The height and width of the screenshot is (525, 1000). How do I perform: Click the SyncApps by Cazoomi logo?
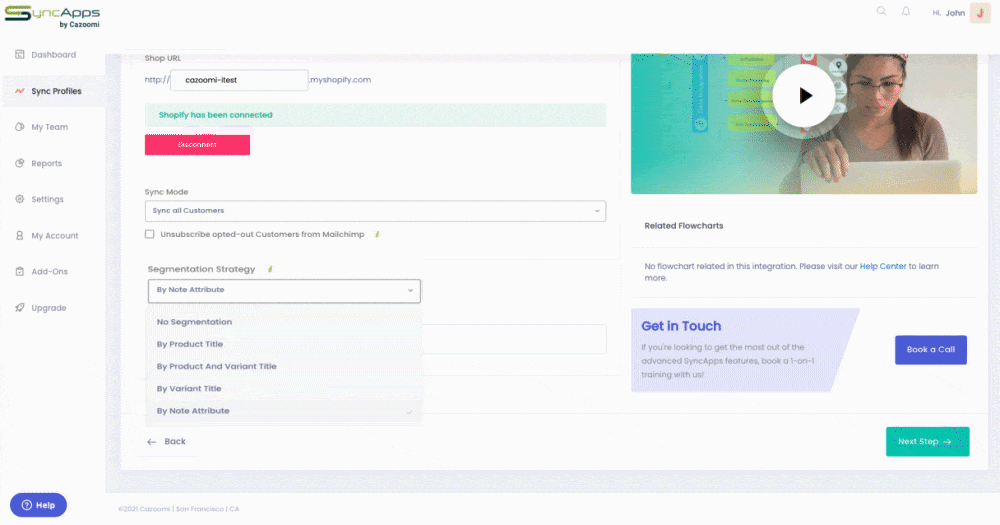pyautogui.click(x=52, y=17)
